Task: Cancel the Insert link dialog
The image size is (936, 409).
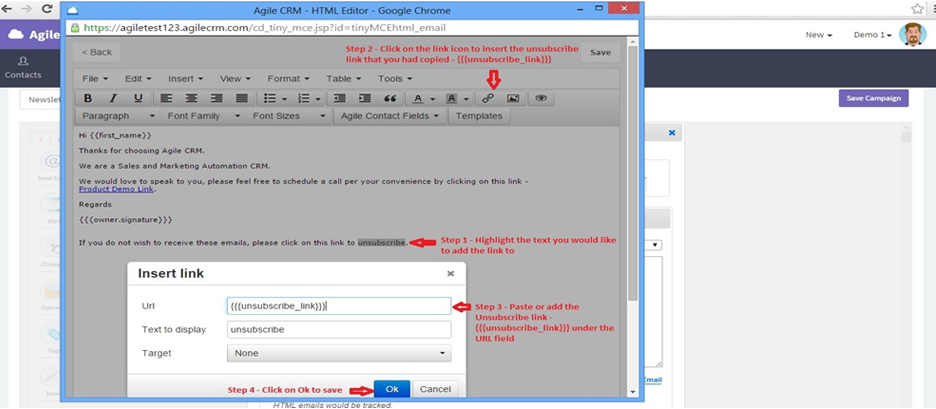Action: point(435,389)
